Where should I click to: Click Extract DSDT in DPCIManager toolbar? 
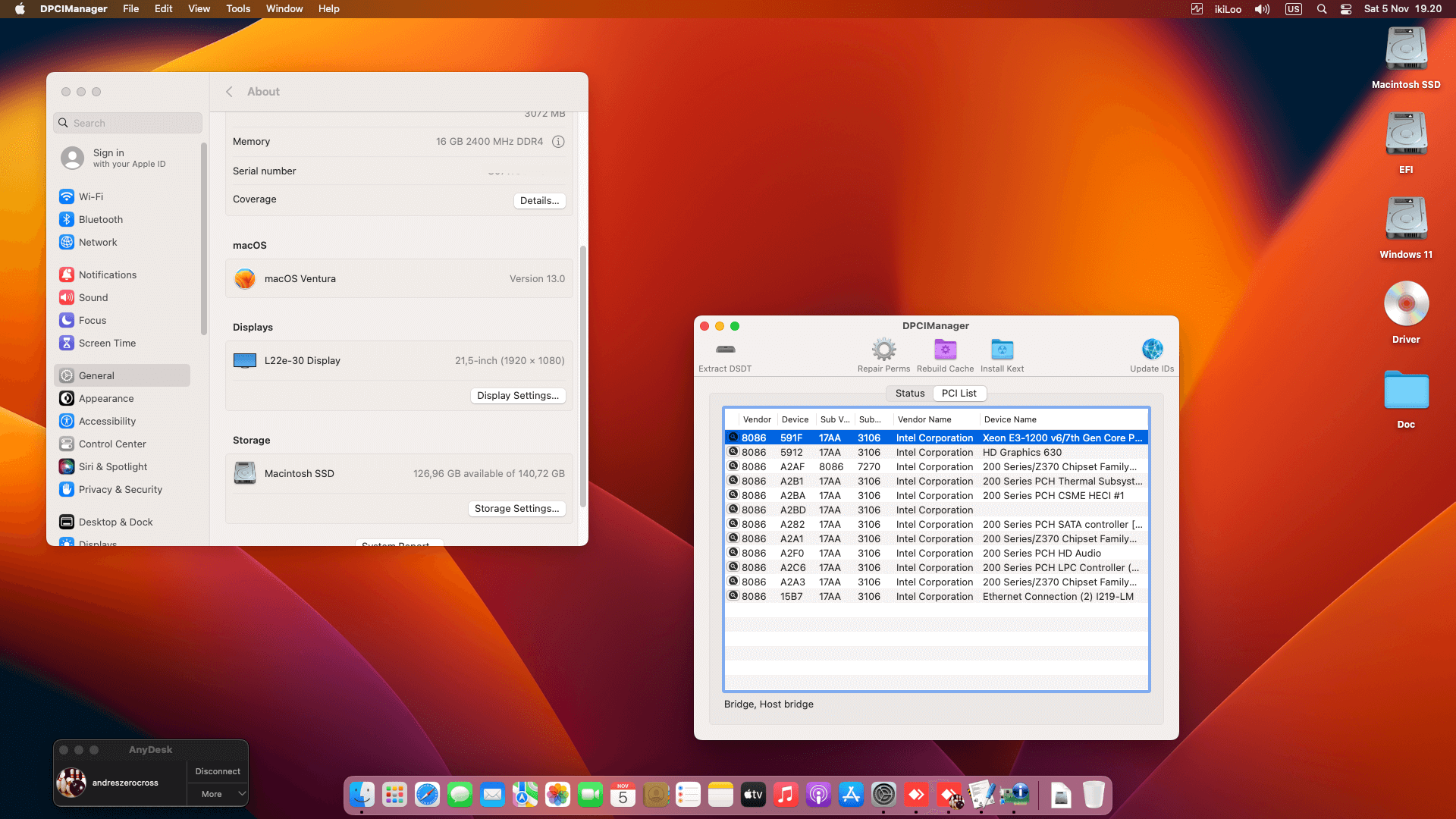click(725, 354)
